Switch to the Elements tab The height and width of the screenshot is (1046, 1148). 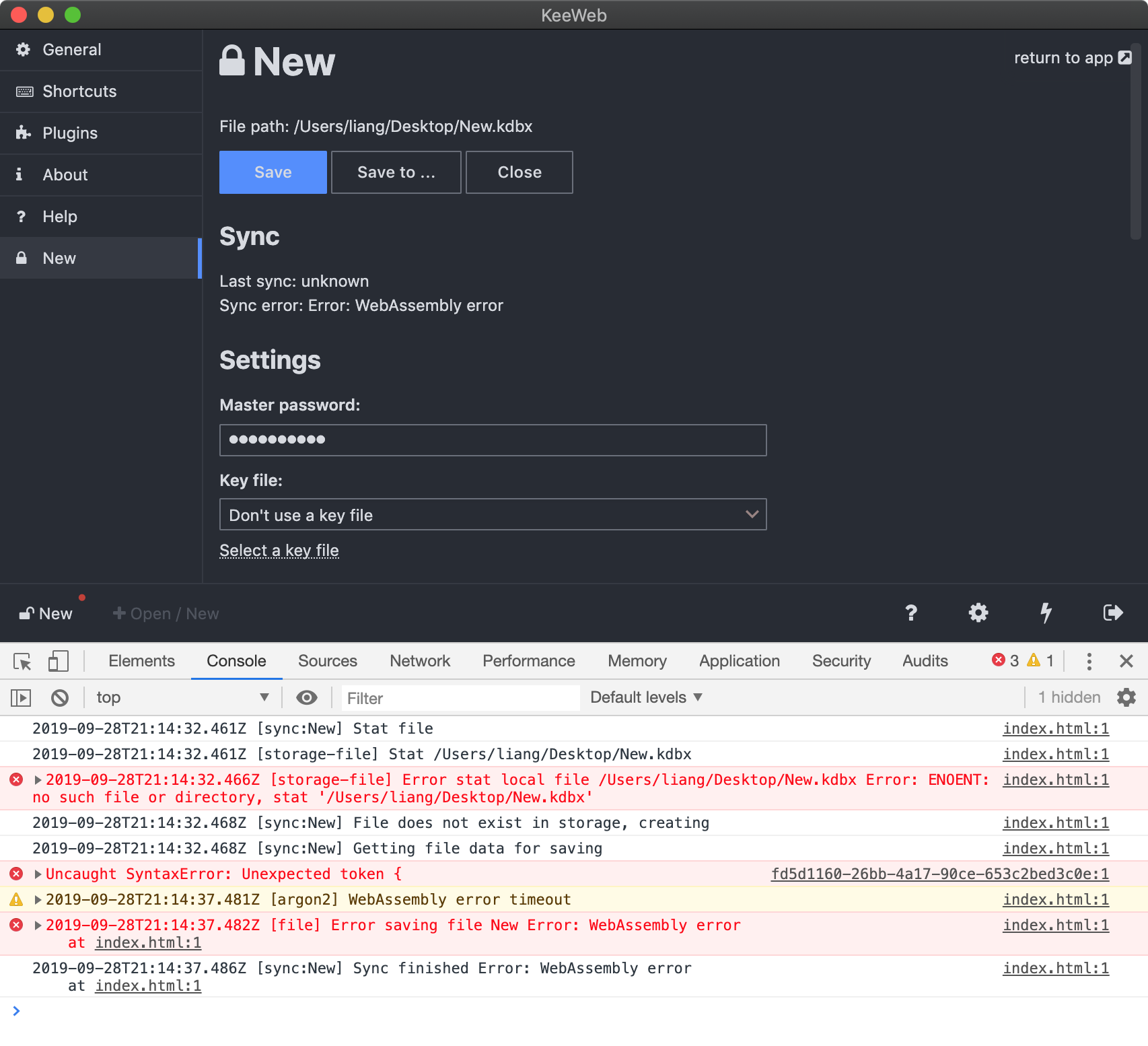(141, 661)
